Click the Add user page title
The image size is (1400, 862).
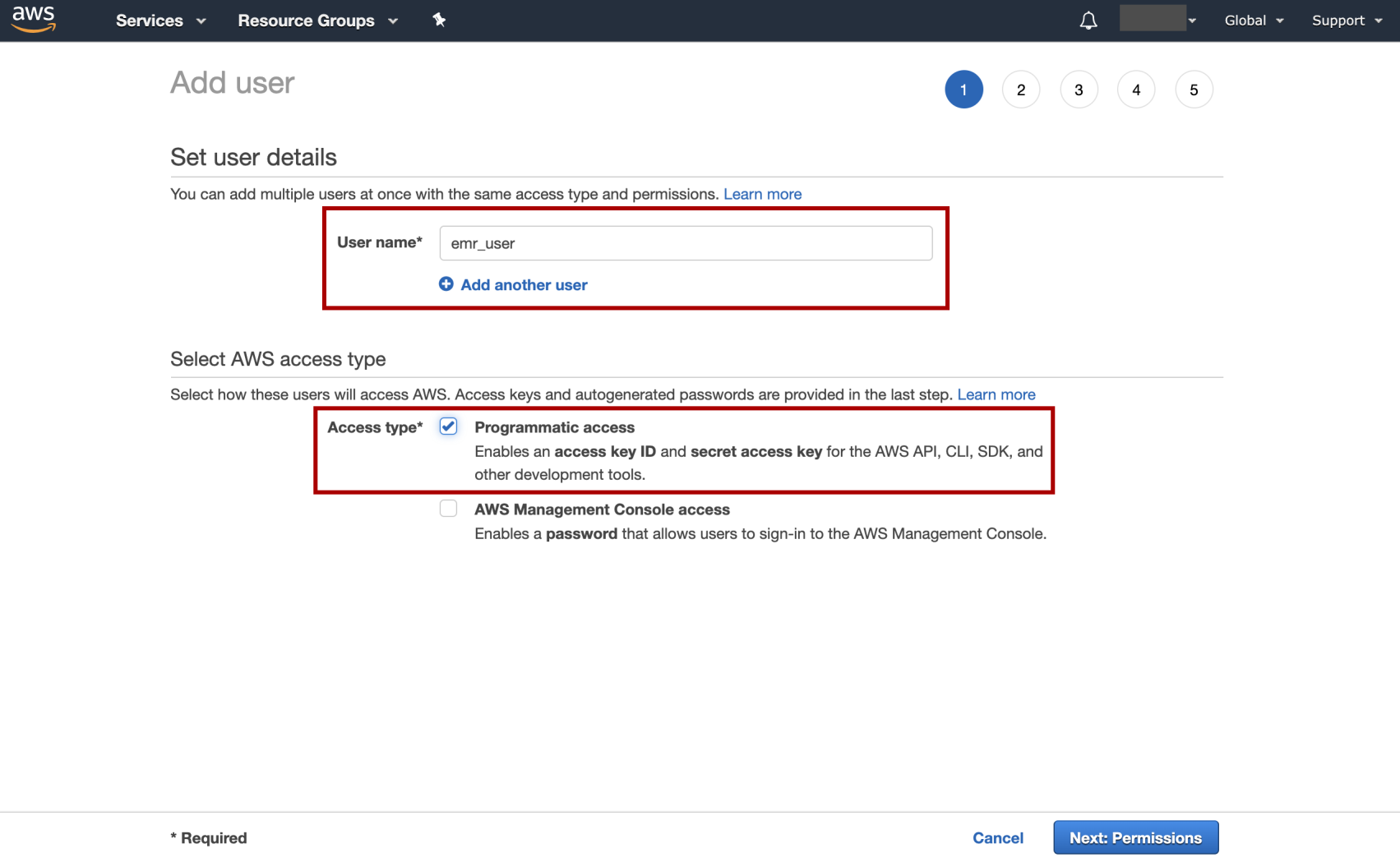coord(233,83)
